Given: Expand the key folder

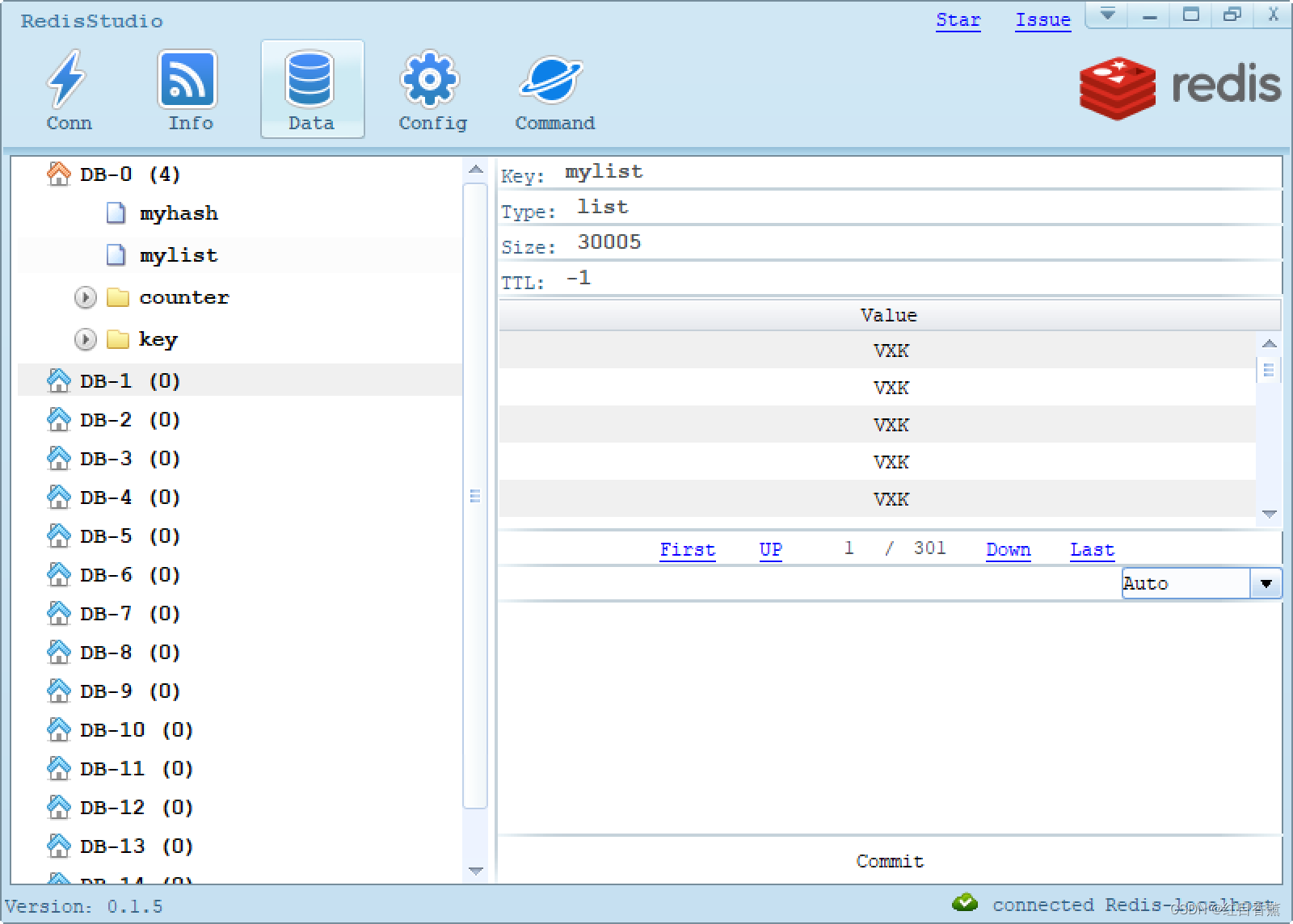Looking at the screenshot, I should tap(85, 339).
